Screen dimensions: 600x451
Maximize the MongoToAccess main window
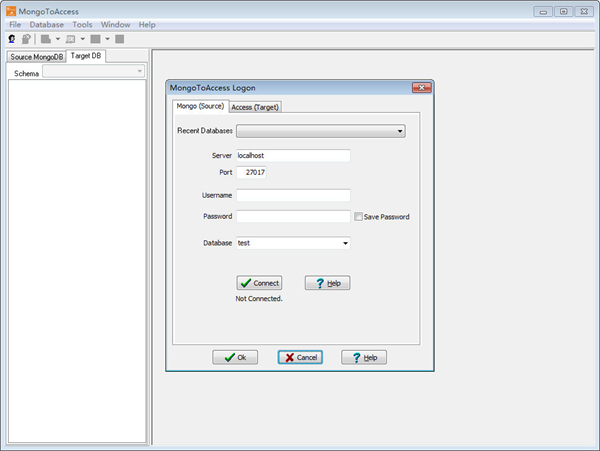tap(564, 11)
